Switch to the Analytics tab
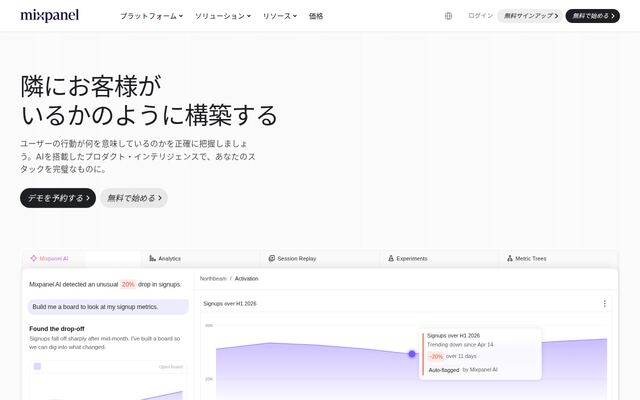 (x=200, y=258)
